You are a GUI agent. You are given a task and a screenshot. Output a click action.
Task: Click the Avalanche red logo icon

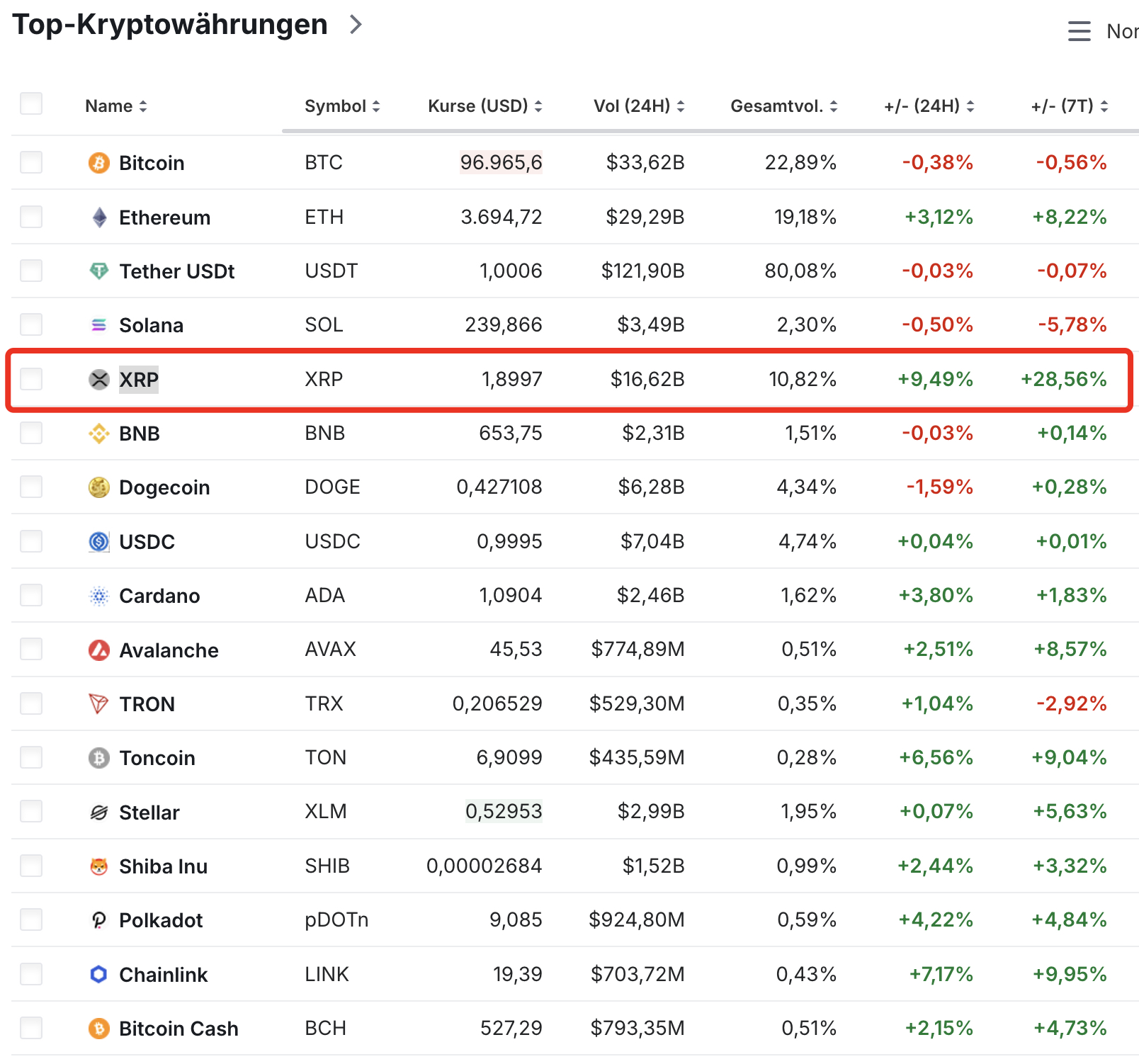(x=99, y=650)
